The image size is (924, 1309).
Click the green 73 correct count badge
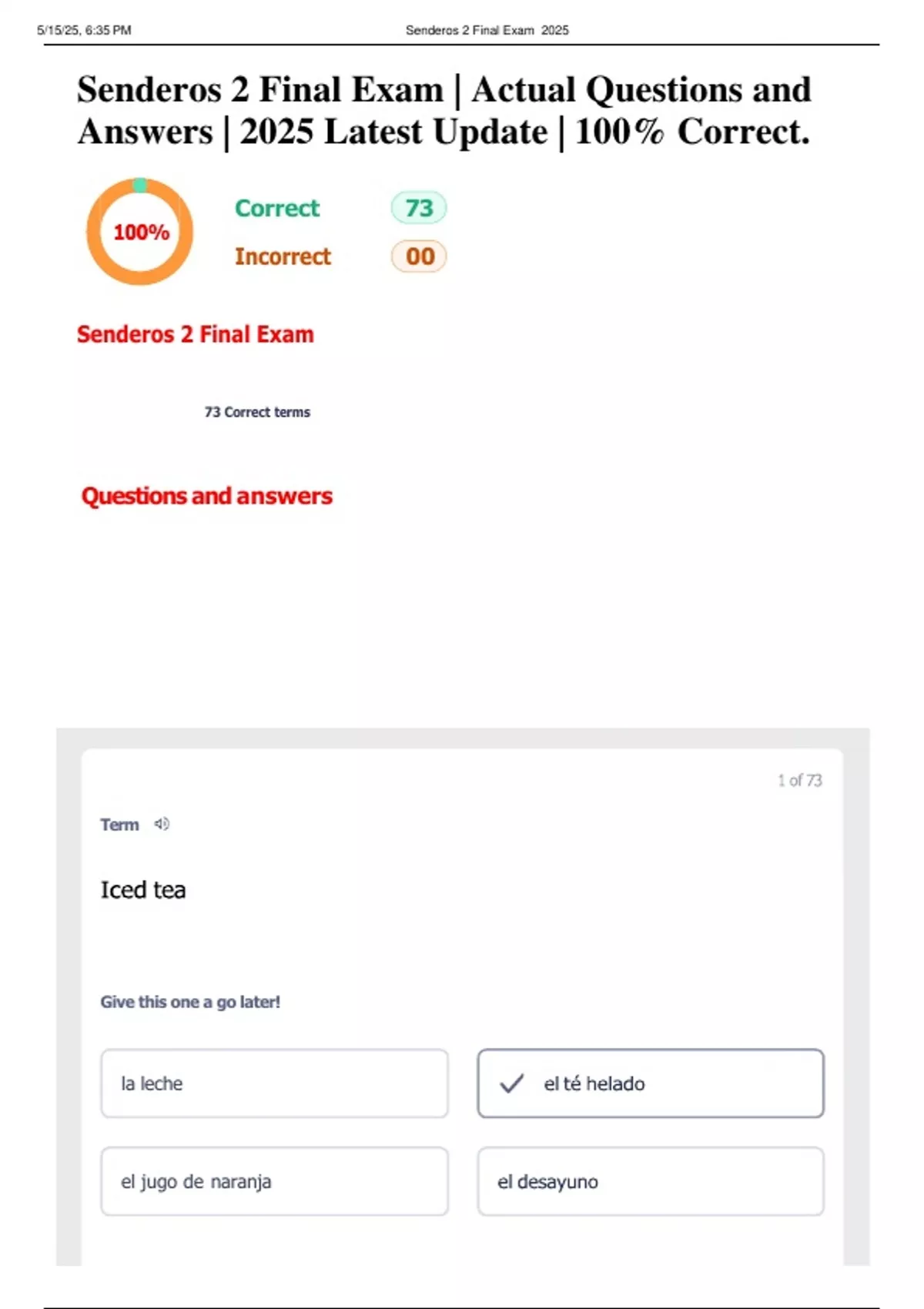419,208
